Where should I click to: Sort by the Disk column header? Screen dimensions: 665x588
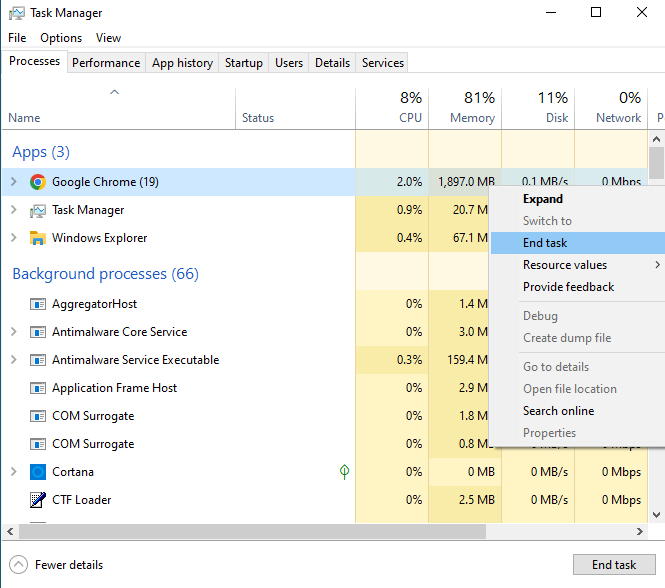[x=538, y=108]
